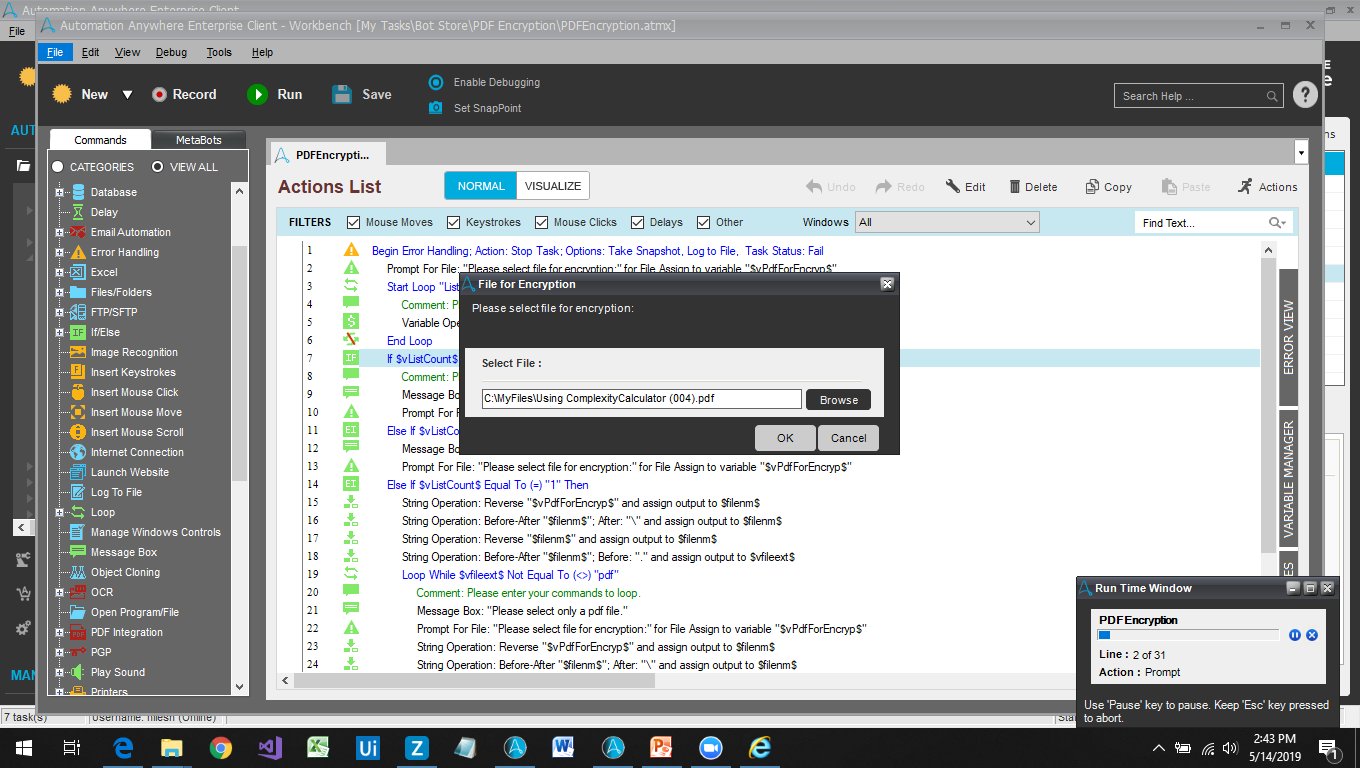Click the Record button in toolbar
Image resolution: width=1360 pixels, height=768 pixels.
(x=184, y=95)
